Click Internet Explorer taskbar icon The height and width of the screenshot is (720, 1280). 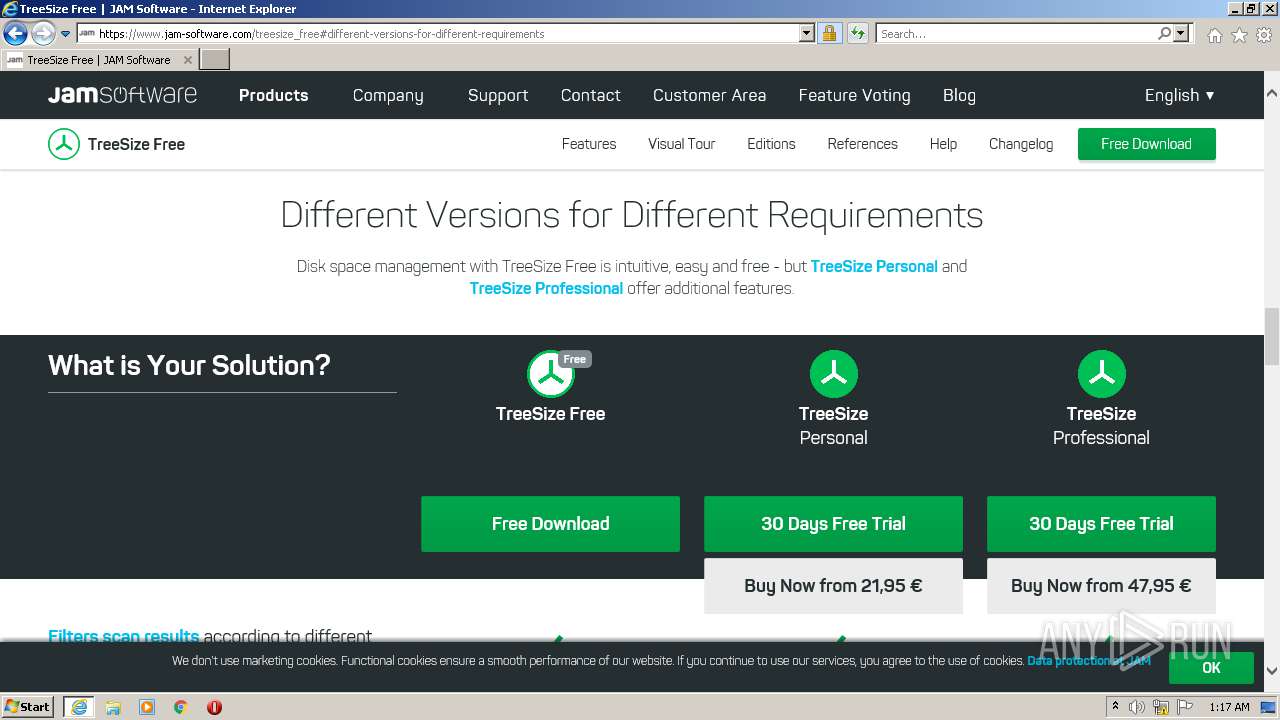[x=78, y=707]
